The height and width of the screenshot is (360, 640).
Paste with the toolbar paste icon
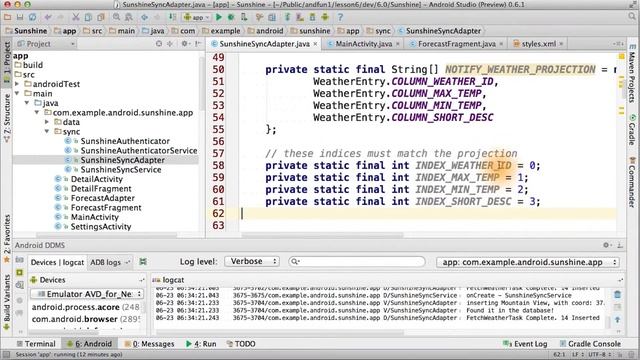tap(100, 17)
